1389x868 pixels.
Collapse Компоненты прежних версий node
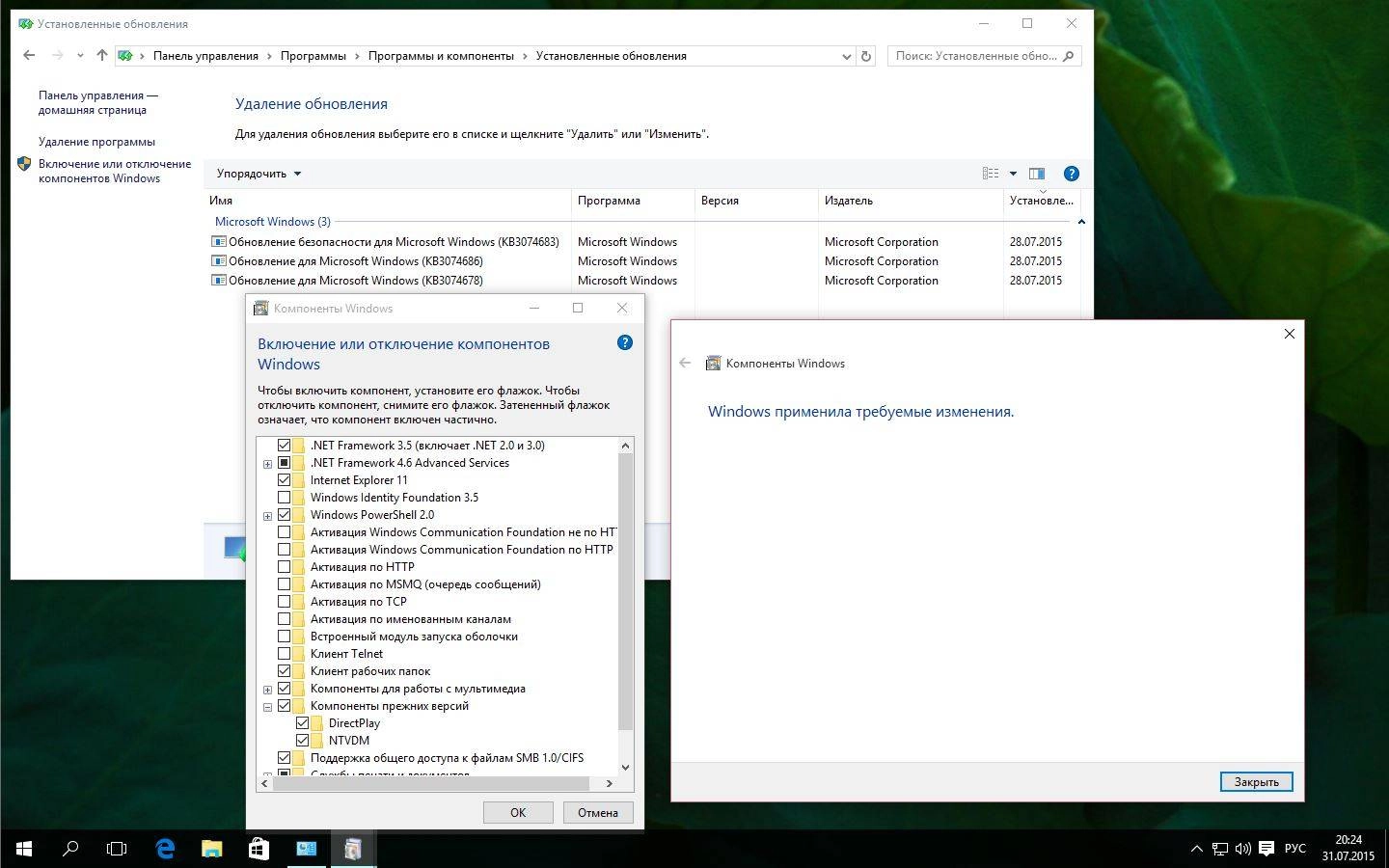coord(267,707)
